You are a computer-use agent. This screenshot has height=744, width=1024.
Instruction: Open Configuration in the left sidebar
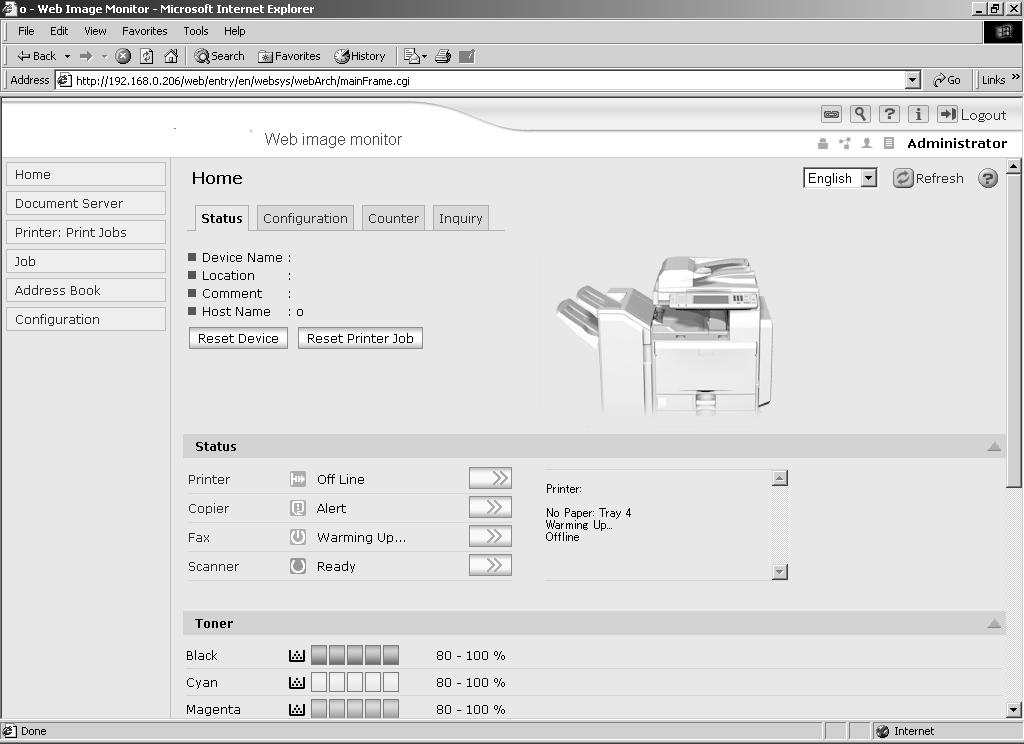pos(86,319)
